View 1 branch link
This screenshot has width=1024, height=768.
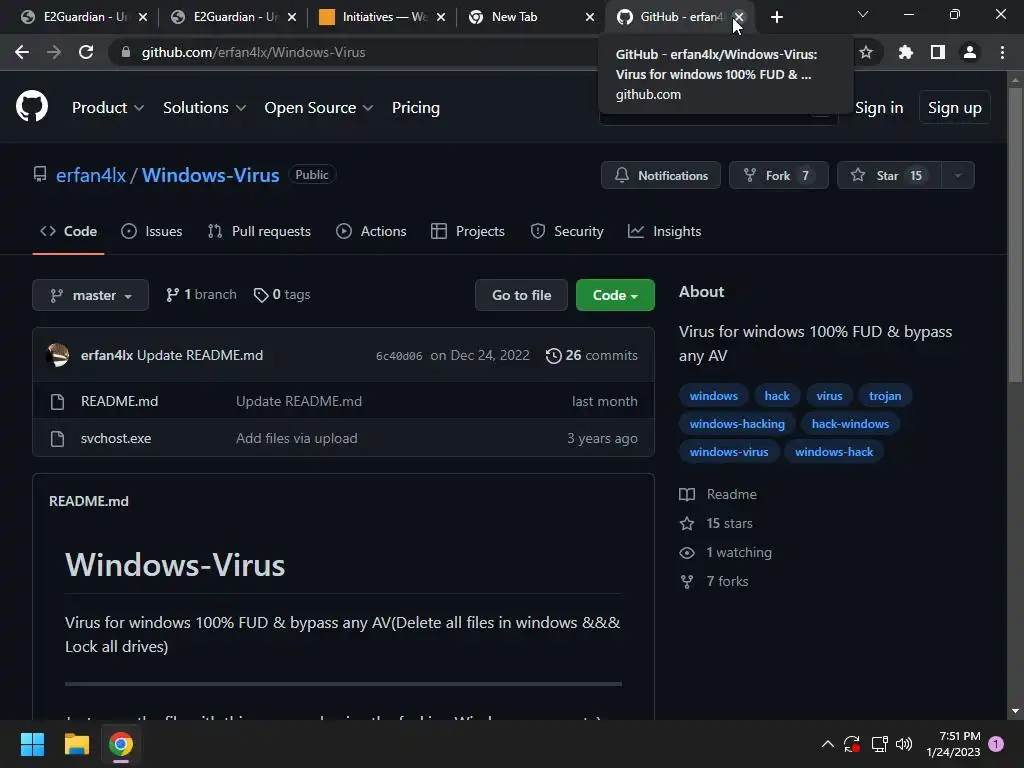[x=201, y=295]
